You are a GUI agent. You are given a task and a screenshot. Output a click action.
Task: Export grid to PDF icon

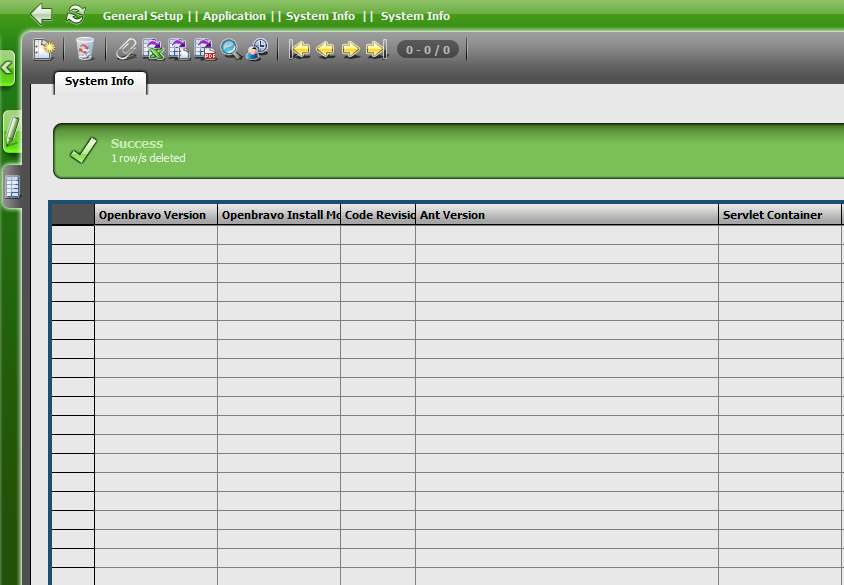coord(205,49)
